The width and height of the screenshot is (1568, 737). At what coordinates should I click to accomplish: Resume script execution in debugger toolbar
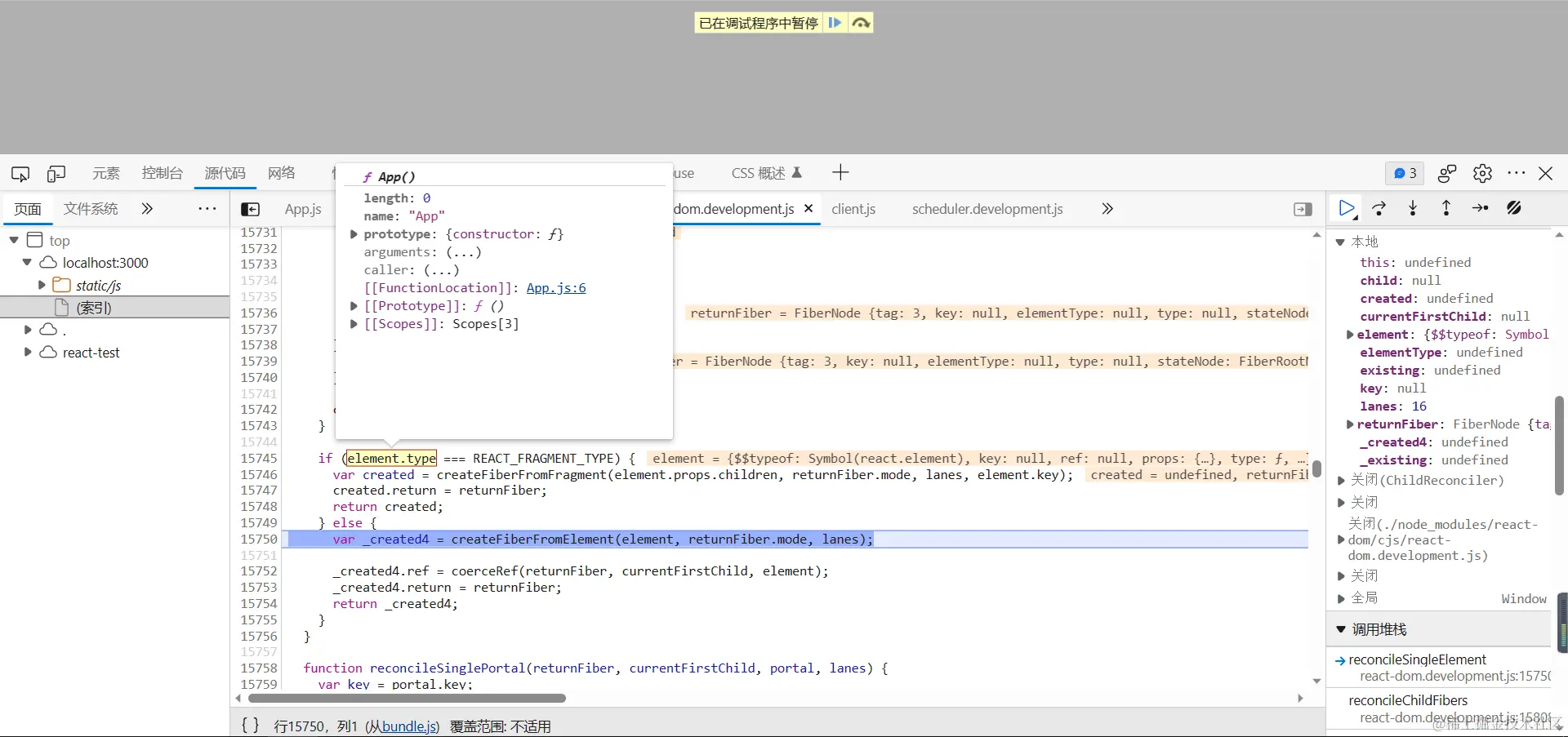tap(1347, 208)
